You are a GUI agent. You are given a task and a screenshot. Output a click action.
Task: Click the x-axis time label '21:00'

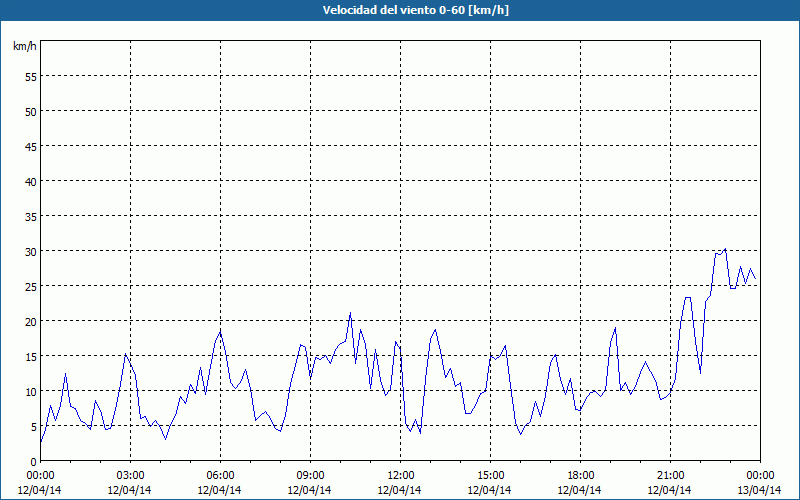(x=670, y=476)
